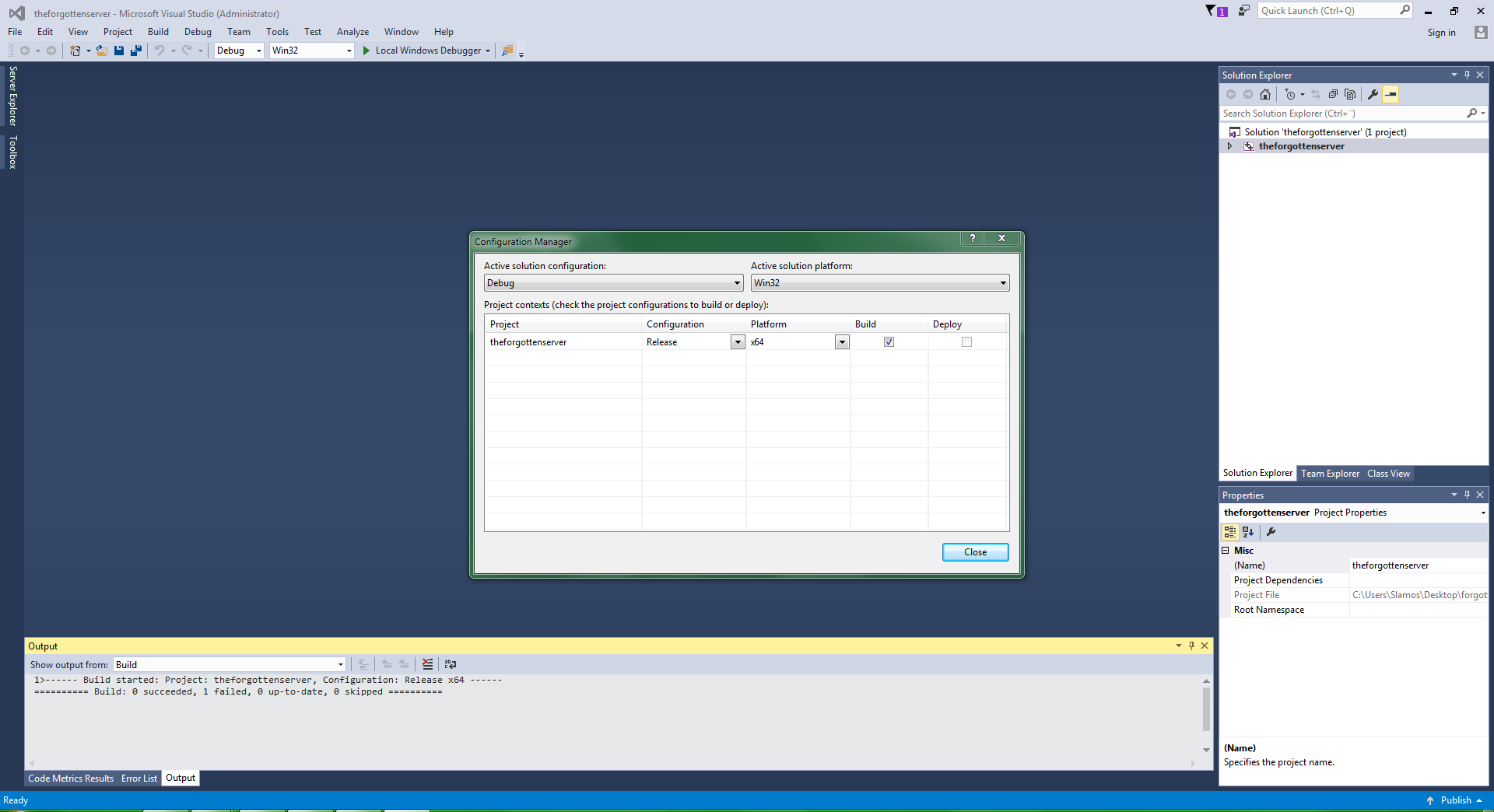Click Categorized icon in Properties panel
The height and width of the screenshot is (812, 1494).
click(1230, 532)
